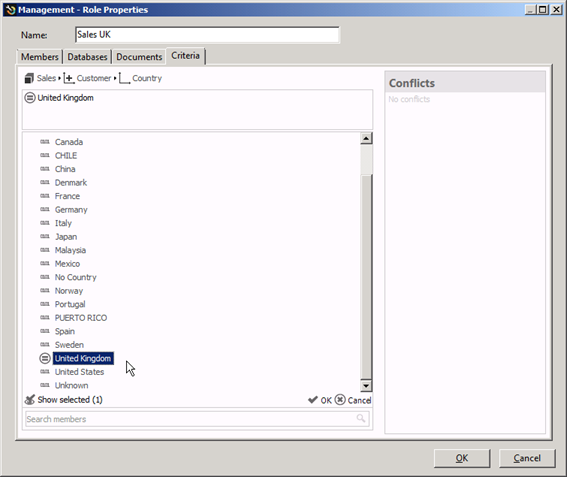Open the Databases tab
The height and width of the screenshot is (477, 567).
(87, 57)
